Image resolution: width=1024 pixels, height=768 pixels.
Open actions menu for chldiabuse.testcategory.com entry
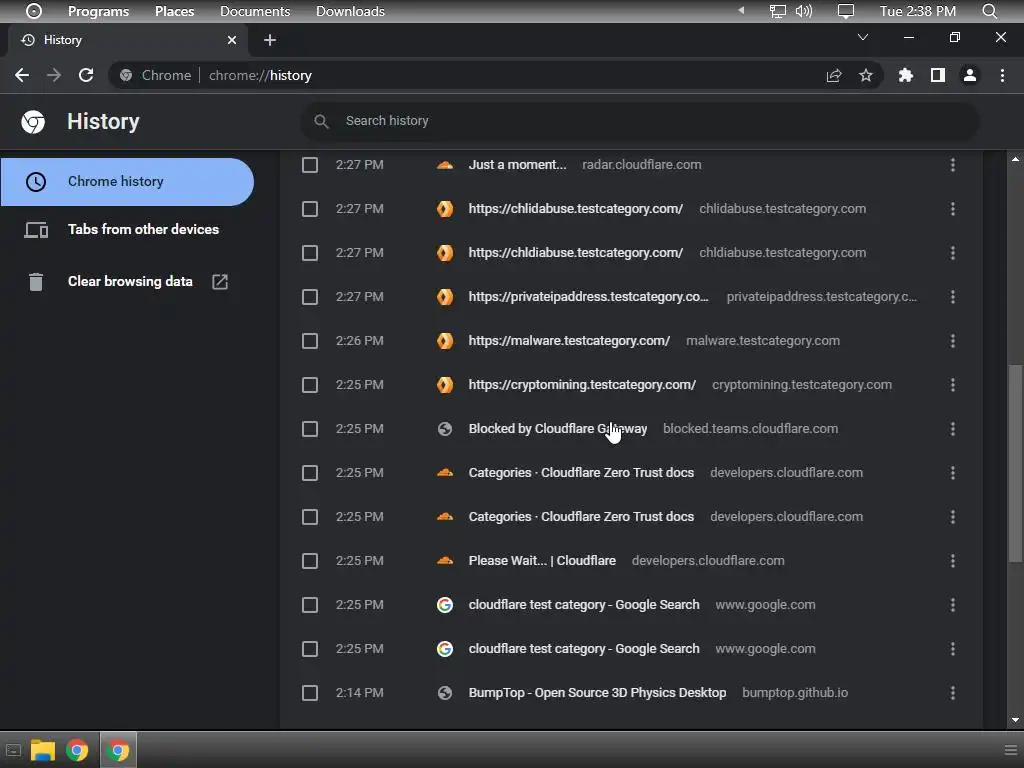click(x=953, y=253)
